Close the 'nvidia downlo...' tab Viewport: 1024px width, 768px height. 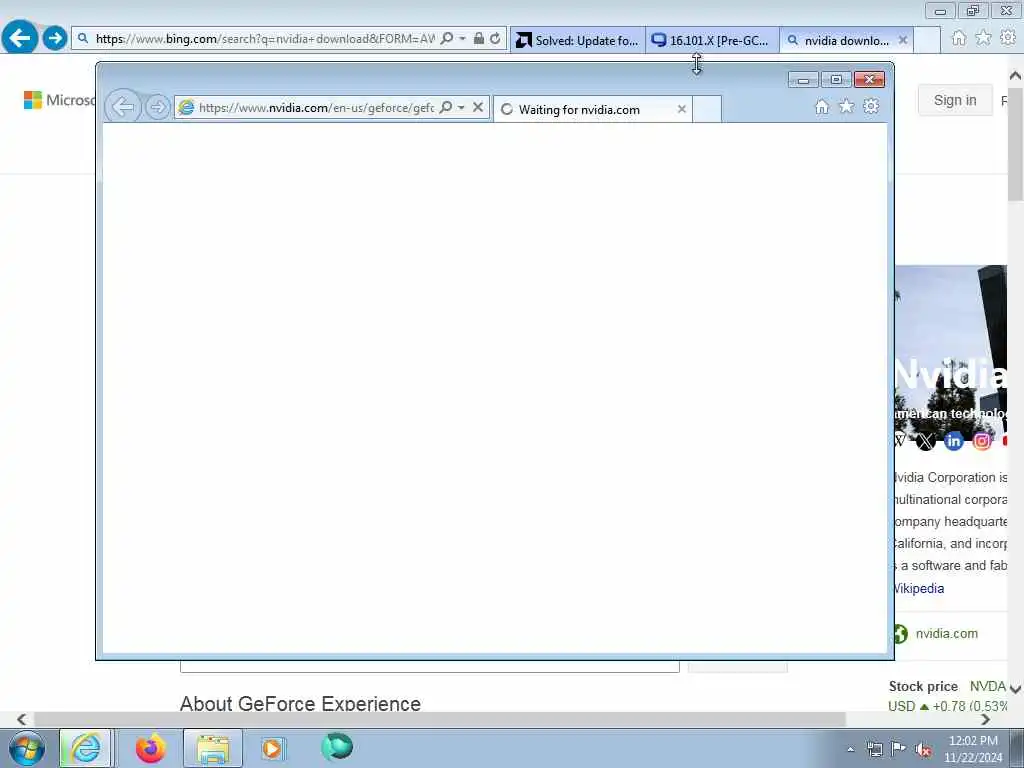click(x=903, y=40)
